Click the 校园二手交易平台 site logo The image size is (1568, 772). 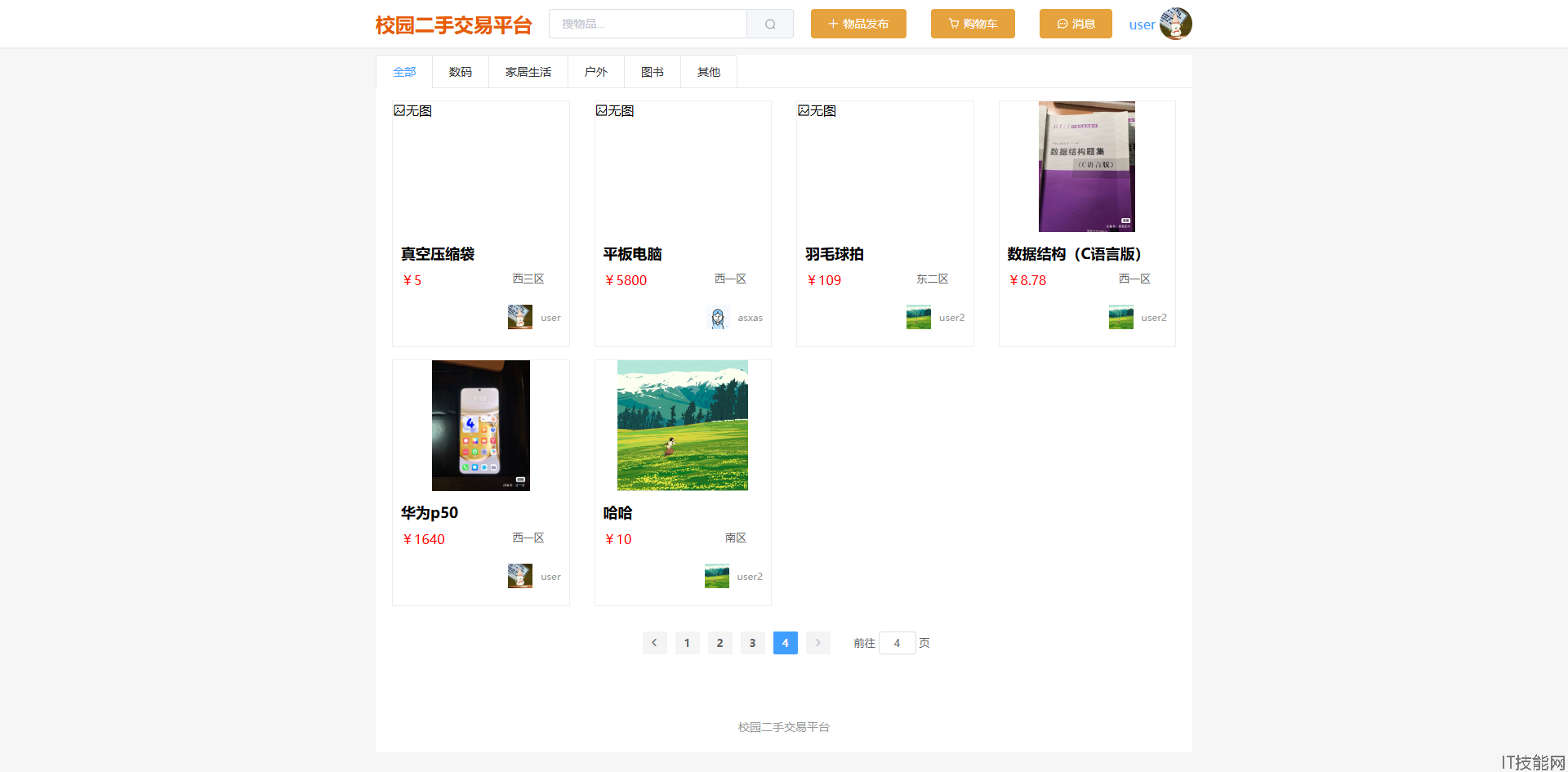click(x=453, y=25)
